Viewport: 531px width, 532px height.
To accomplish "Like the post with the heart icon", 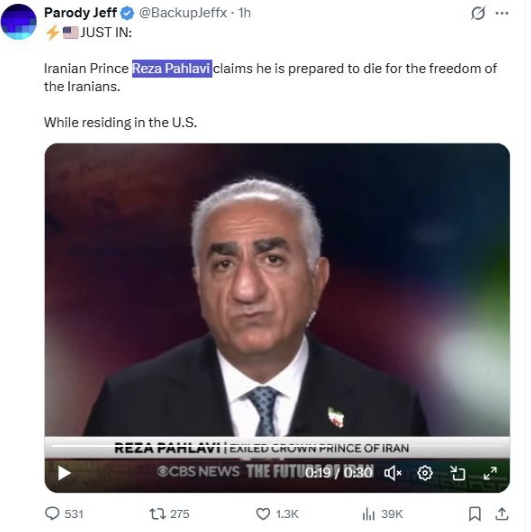I will [277, 514].
